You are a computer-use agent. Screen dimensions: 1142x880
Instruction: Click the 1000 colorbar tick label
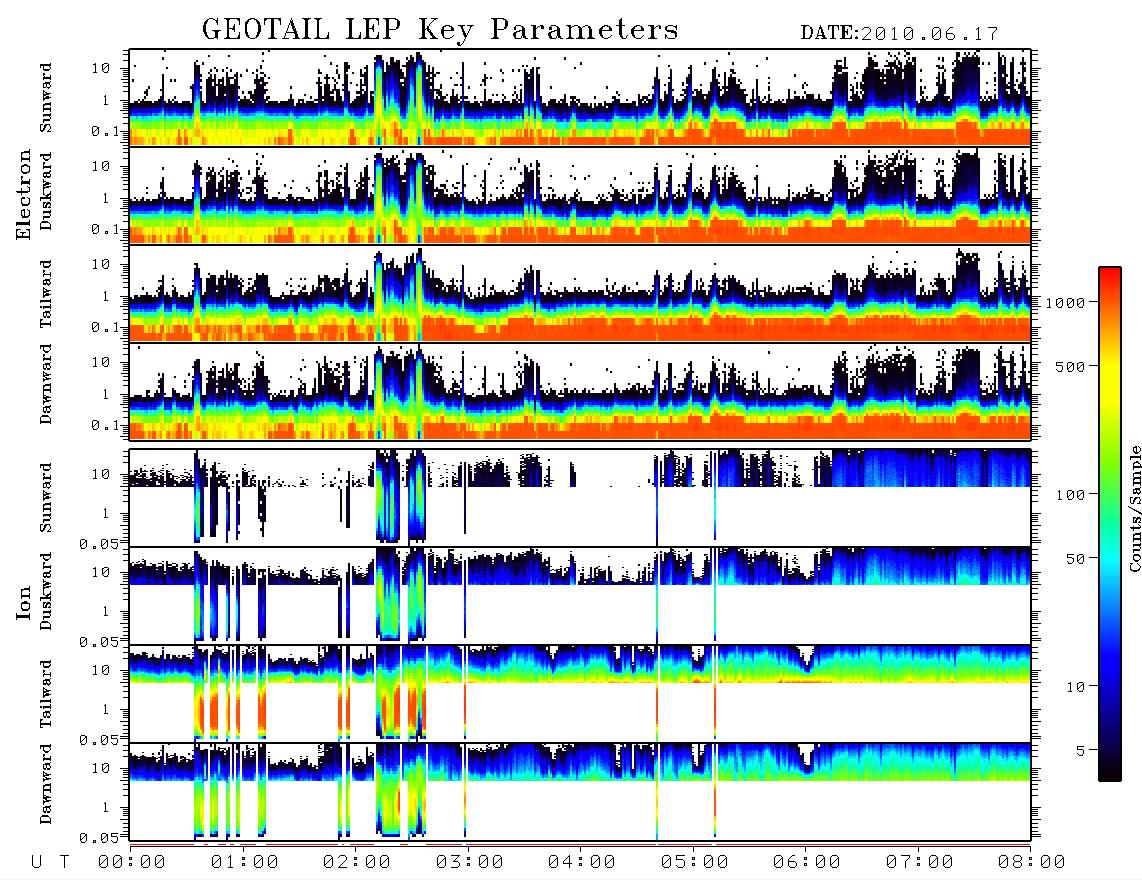click(1065, 303)
